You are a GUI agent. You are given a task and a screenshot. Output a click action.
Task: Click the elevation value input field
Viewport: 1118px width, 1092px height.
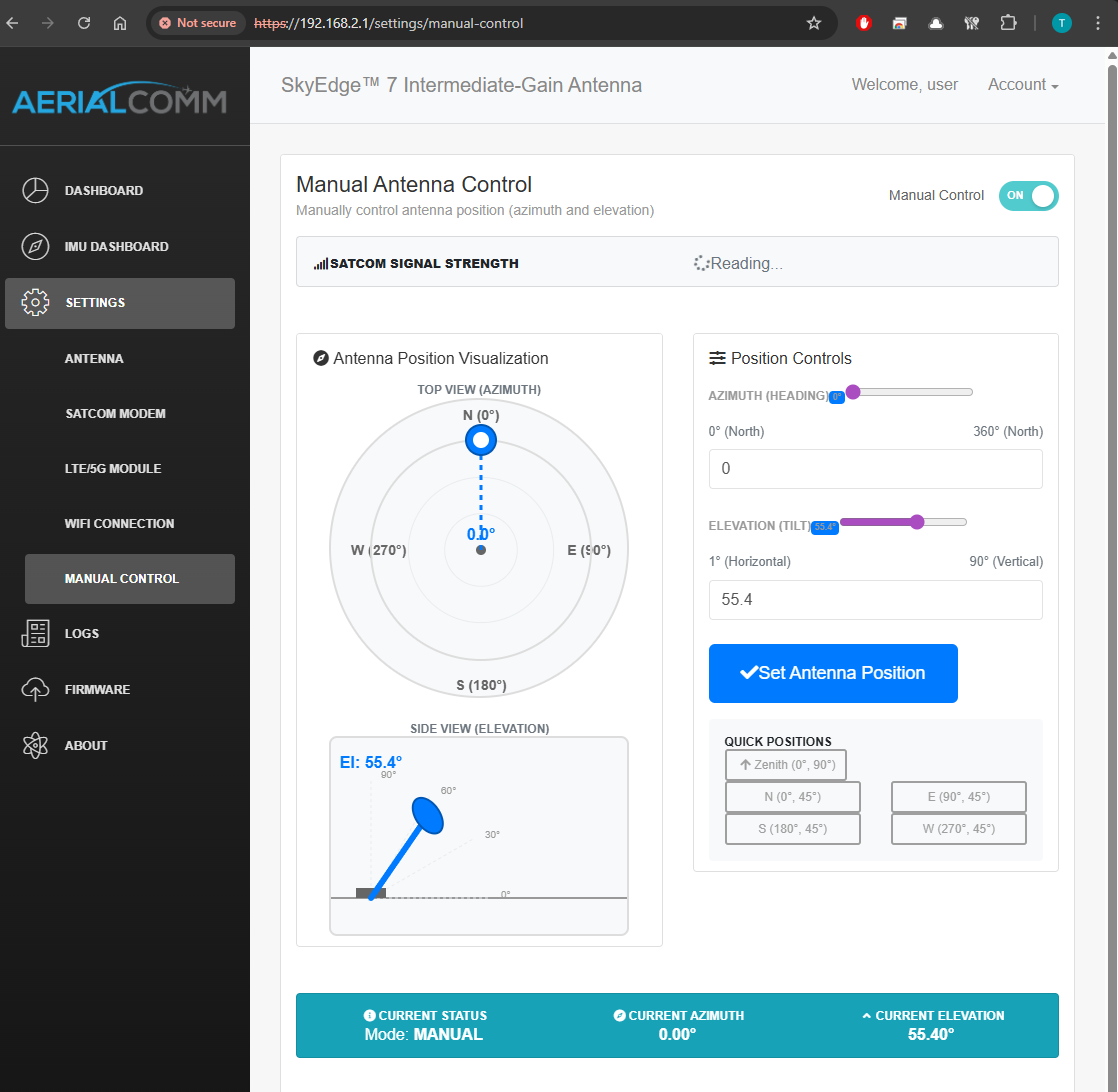pos(875,600)
